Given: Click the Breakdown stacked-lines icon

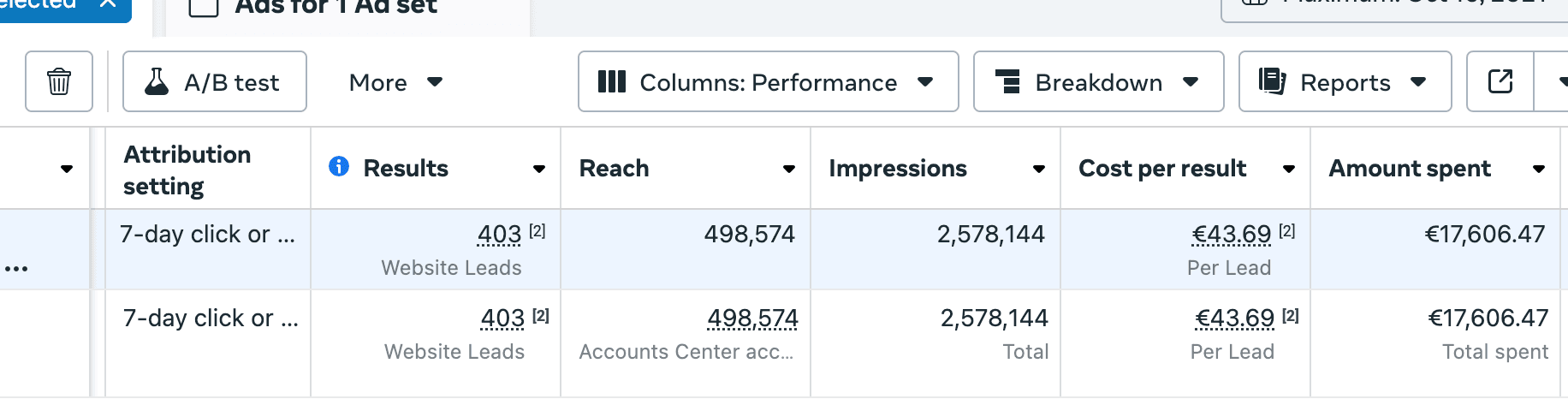Looking at the screenshot, I should pos(1008,82).
